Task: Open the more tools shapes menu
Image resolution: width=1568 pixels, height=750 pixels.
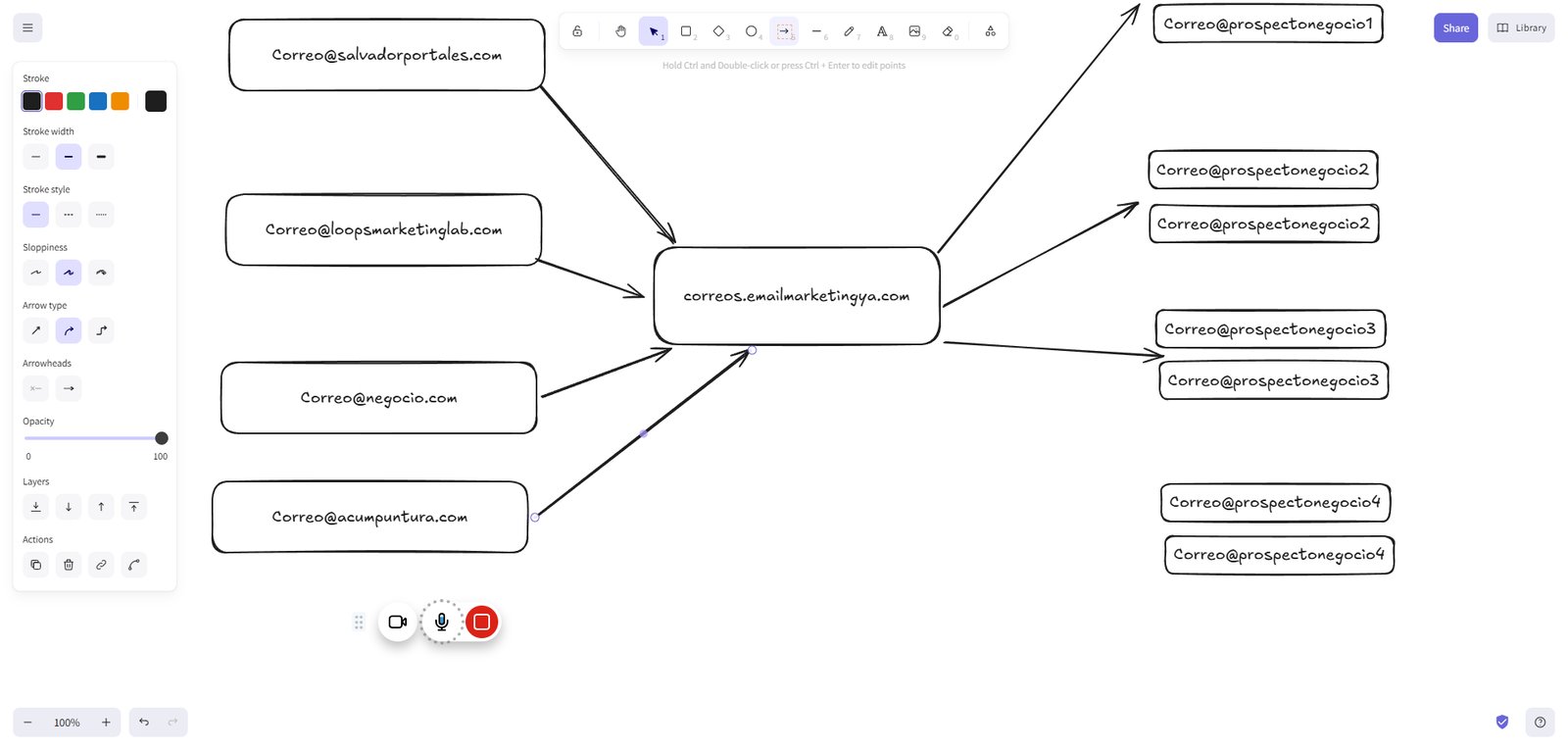Action: pyautogui.click(x=990, y=31)
